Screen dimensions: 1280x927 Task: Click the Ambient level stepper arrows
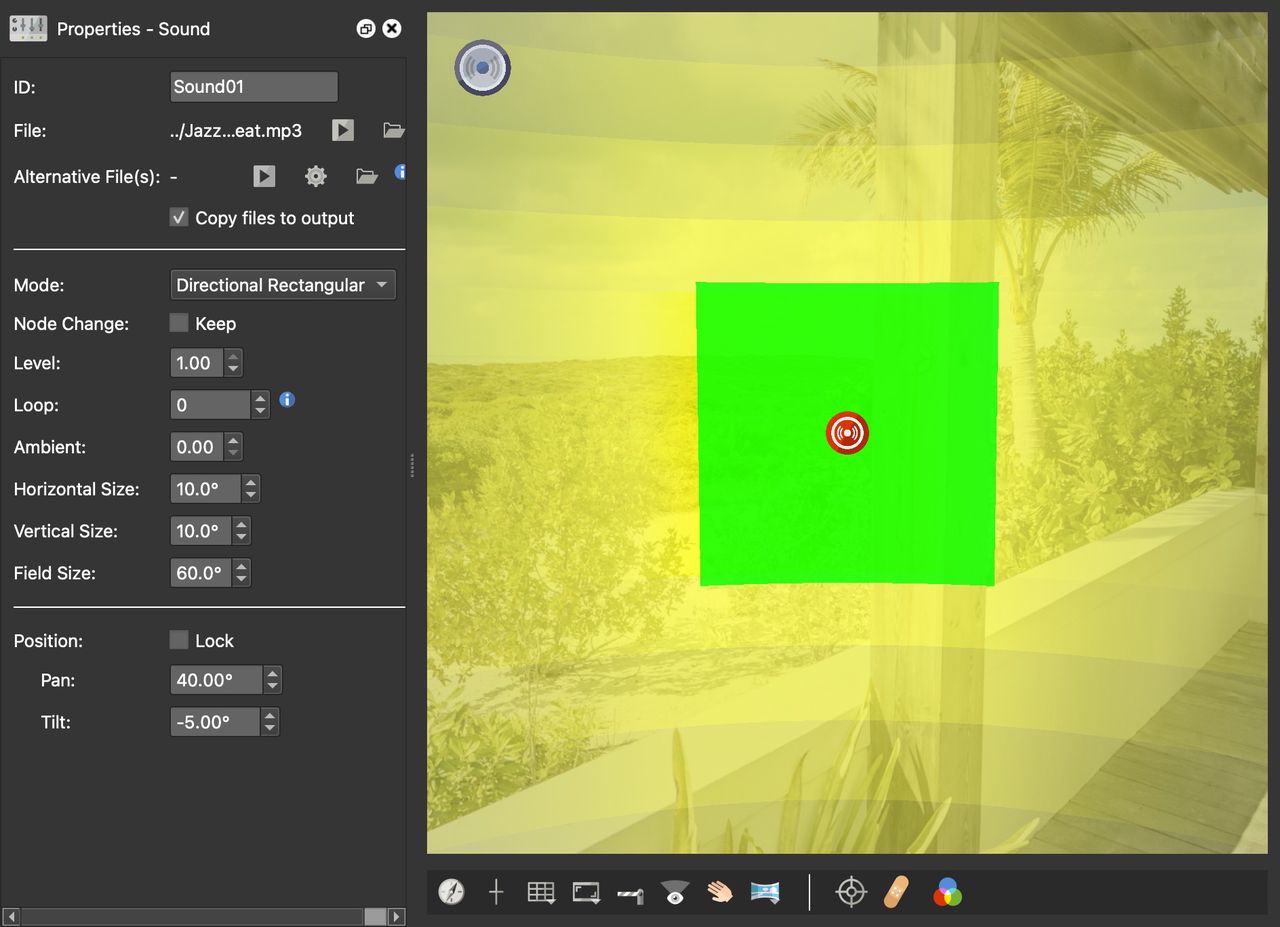(x=233, y=447)
